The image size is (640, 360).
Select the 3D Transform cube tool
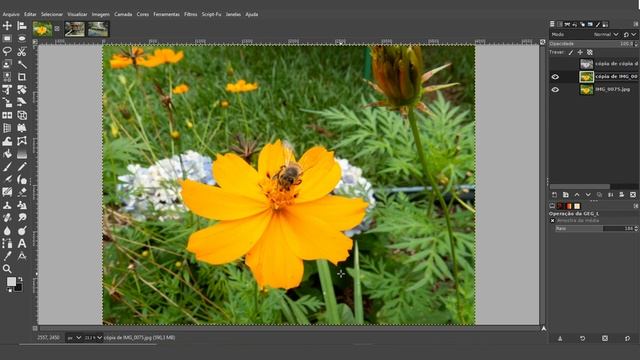click(x=22, y=116)
